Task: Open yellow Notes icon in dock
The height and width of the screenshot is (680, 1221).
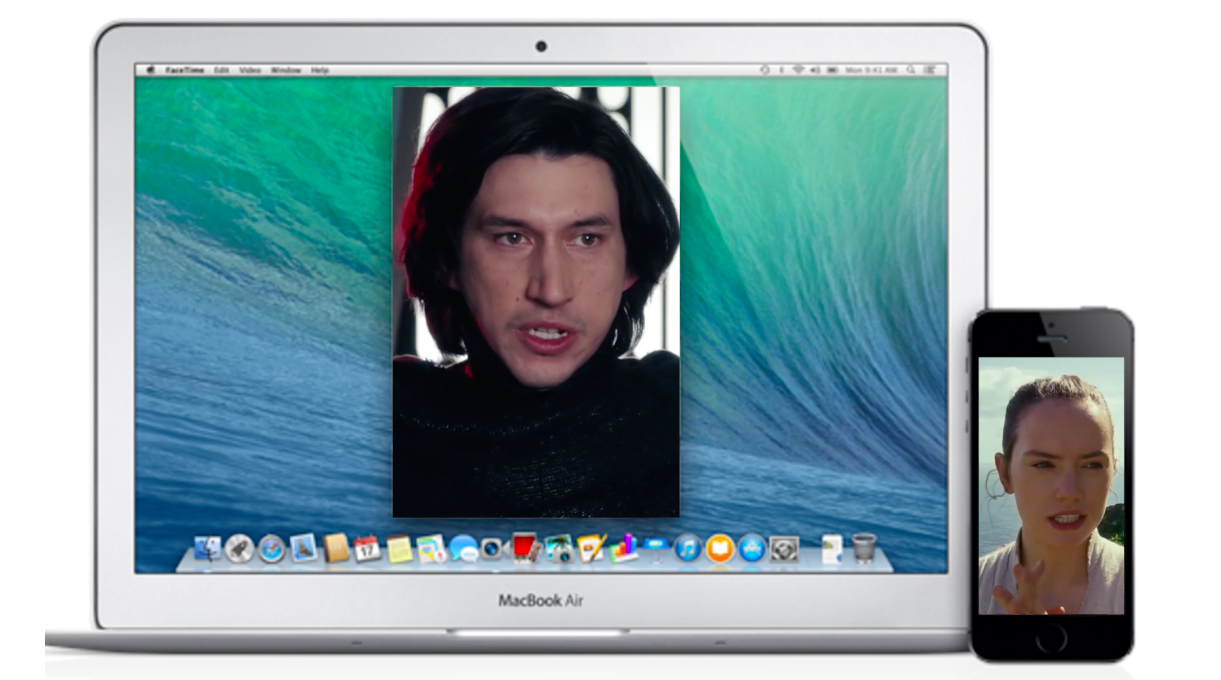Action: (400, 549)
